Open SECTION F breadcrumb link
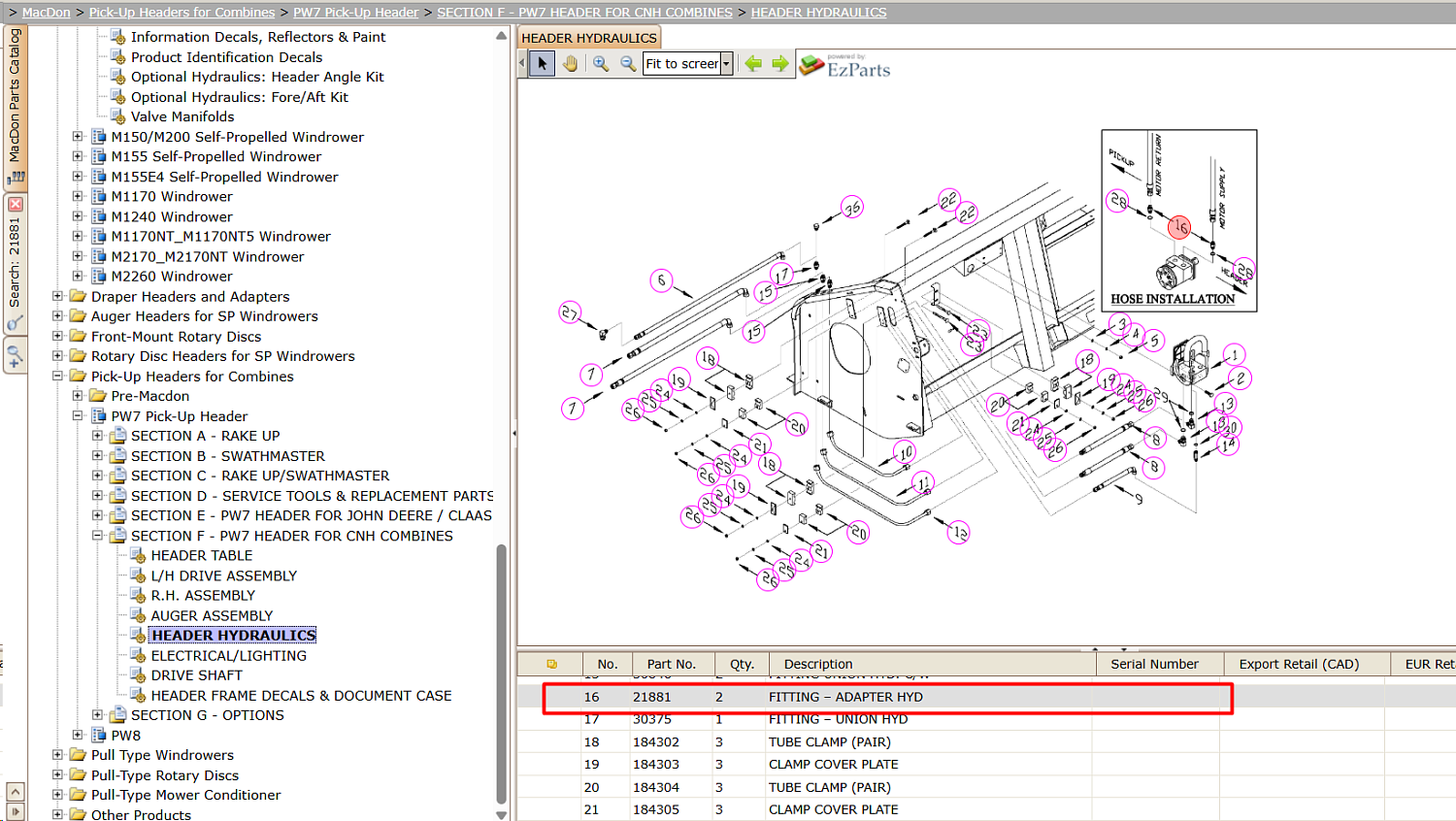The width and height of the screenshot is (1456, 821). pos(585,13)
